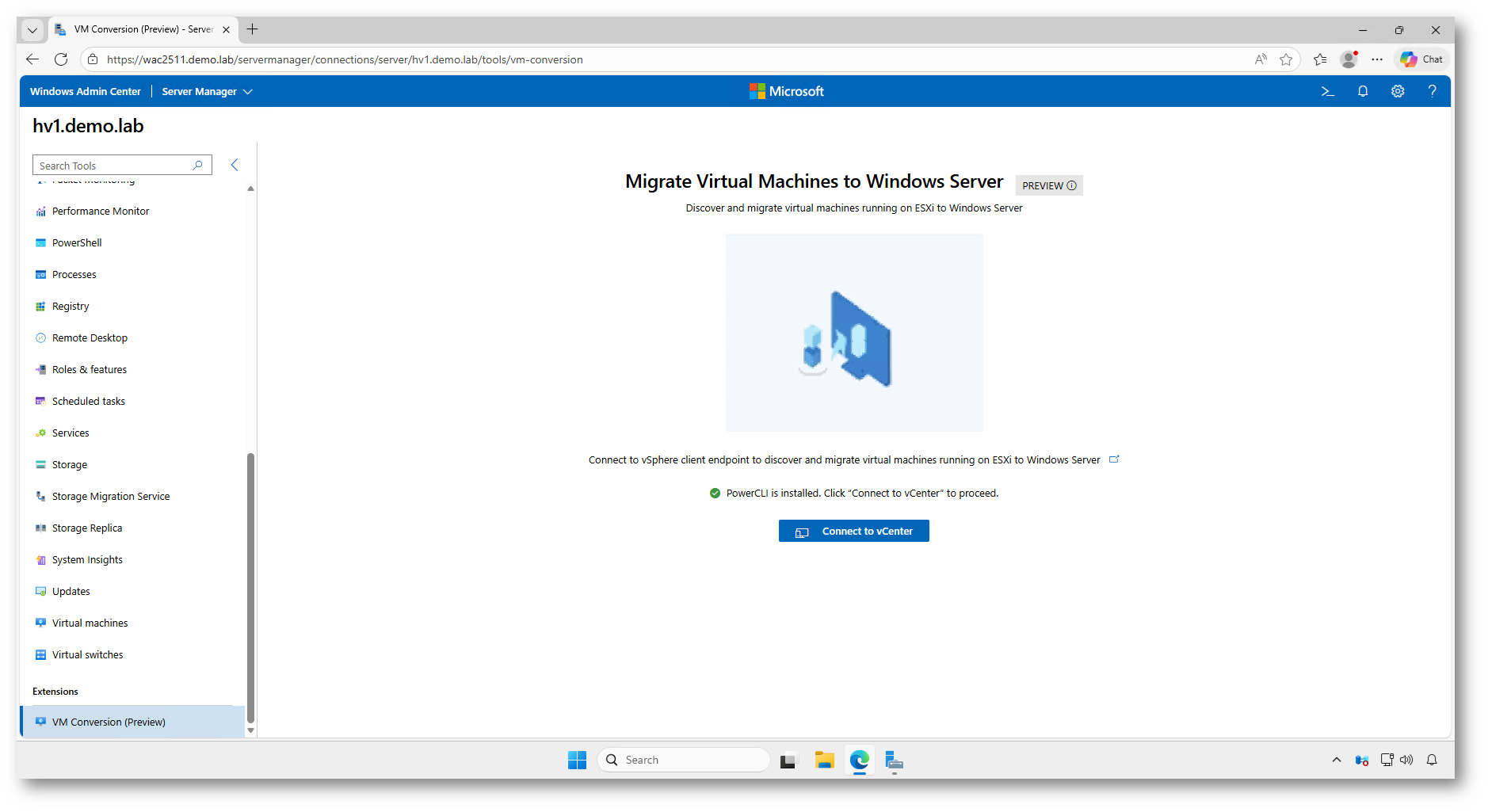Open the notifications bell in header
Image resolution: width=1488 pixels, height=812 pixels.
pyautogui.click(x=1363, y=91)
